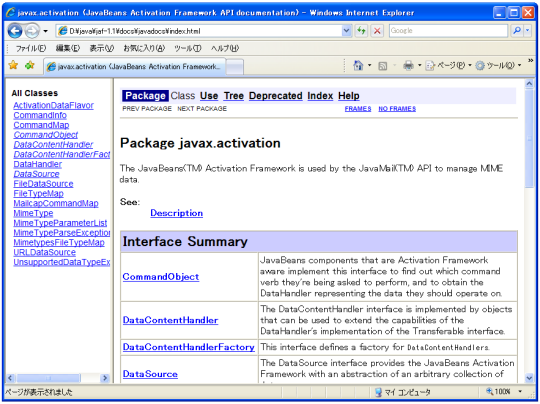540x404 pixels.
Task: Click the left frame scroll-right arrow
Action: point(105,378)
